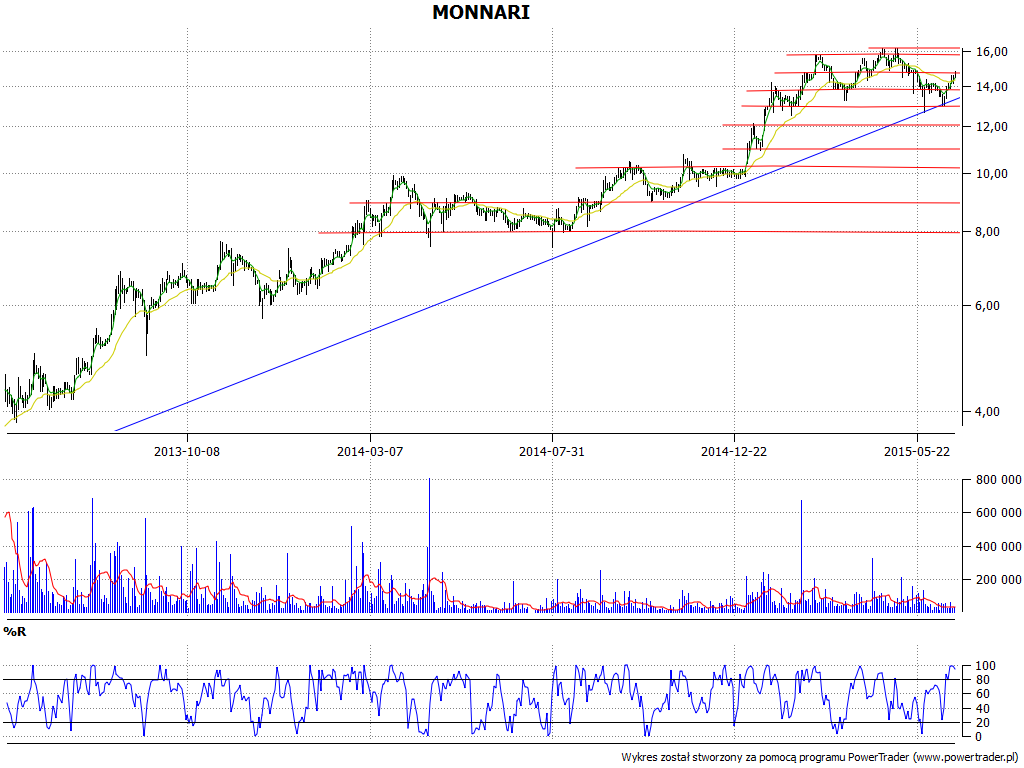
Task: Select the 0 value on %R axis
Action: click(x=979, y=737)
